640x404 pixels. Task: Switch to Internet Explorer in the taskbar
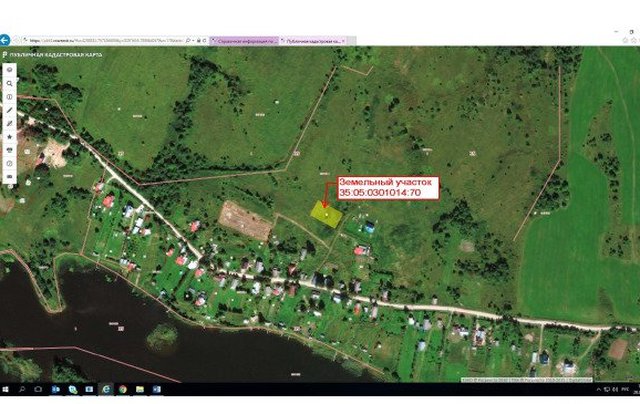[106, 389]
